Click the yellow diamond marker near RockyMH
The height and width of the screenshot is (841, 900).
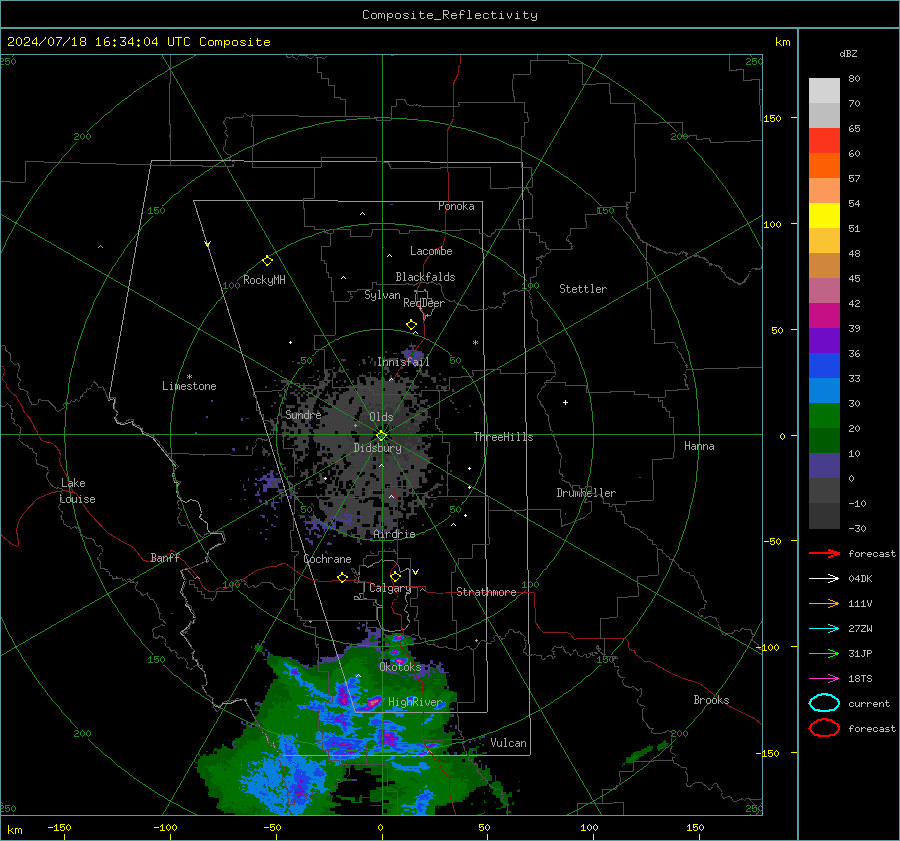(267, 261)
